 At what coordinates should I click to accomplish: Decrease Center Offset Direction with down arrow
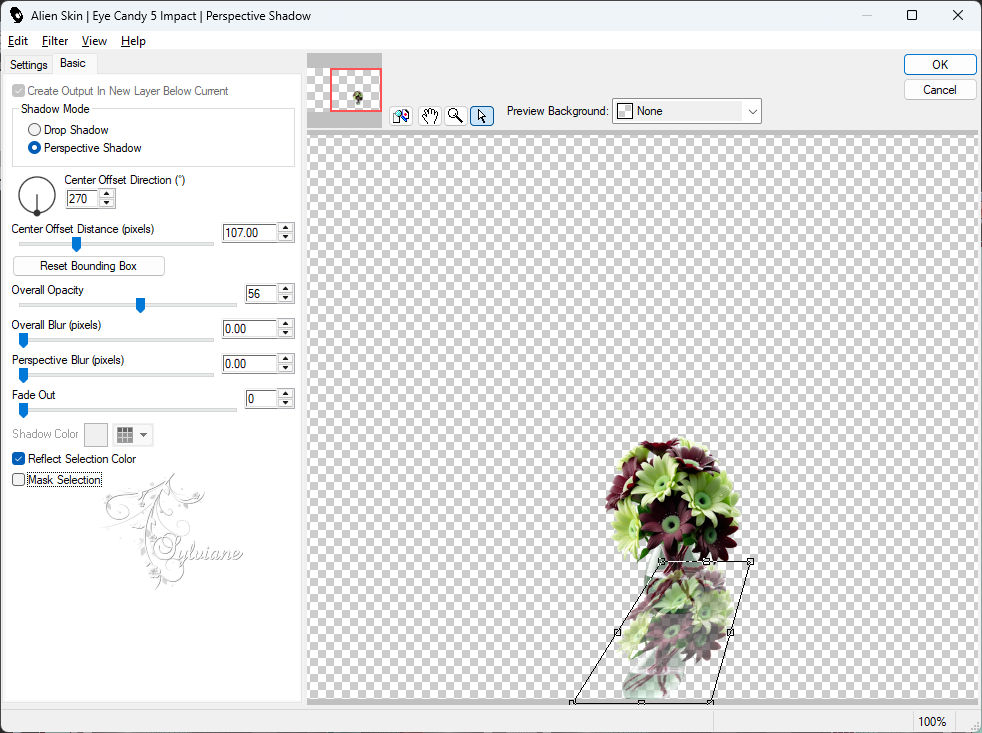[x=106, y=203]
